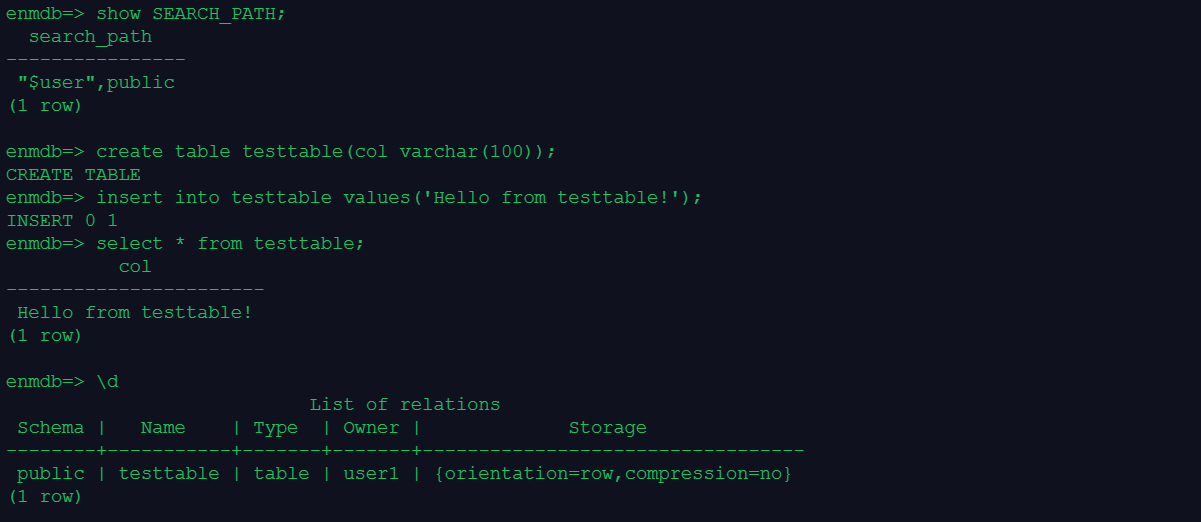The height and width of the screenshot is (522, 1201).
Task: Click the Schema column header
Action: point(51,428)
